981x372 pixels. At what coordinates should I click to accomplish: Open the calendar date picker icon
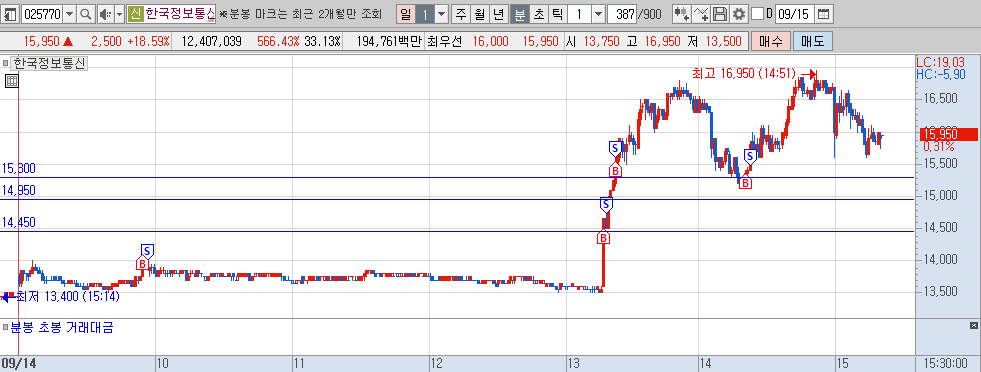(x=824, y=14)
